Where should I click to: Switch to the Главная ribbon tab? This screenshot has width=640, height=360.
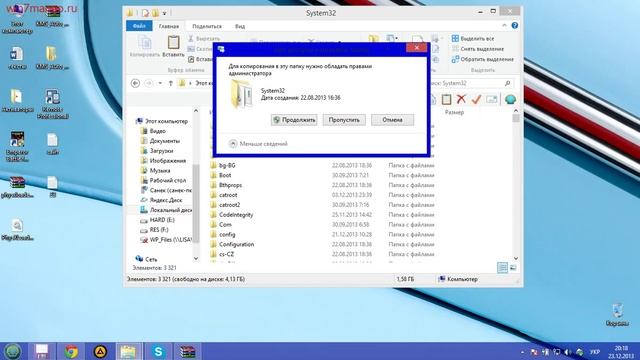click(169, 26)
